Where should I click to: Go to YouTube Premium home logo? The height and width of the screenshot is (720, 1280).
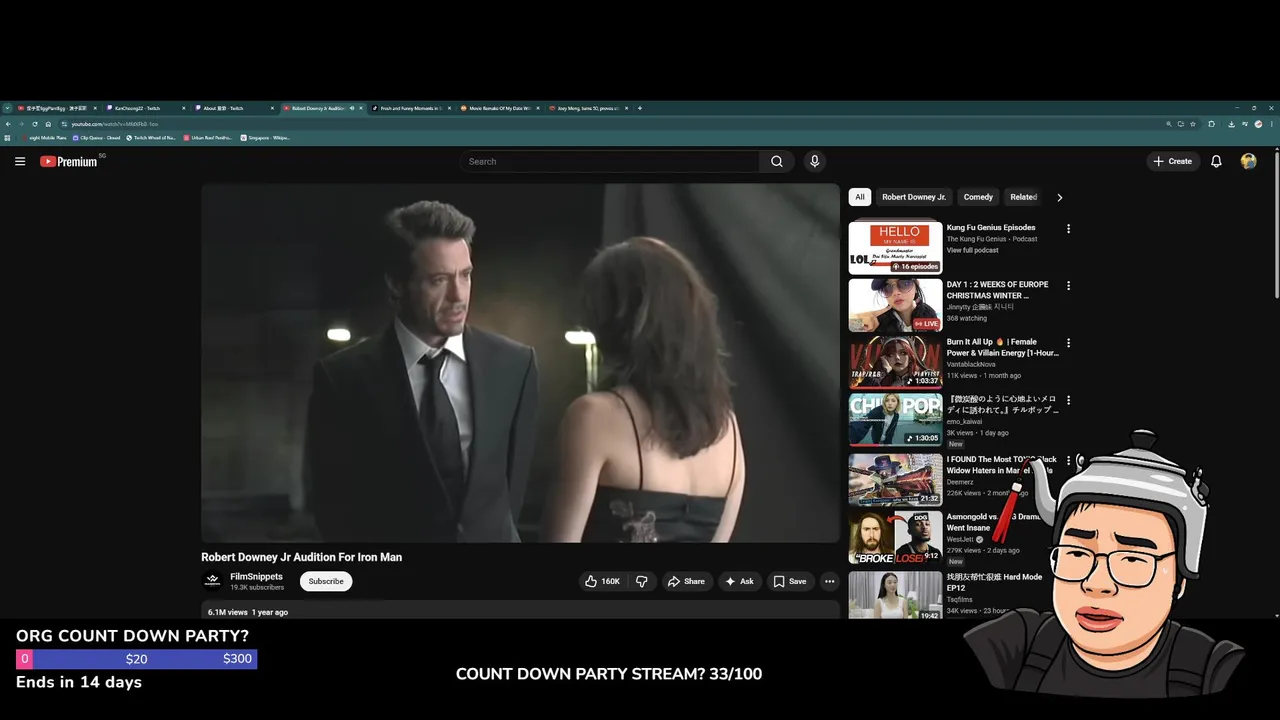point(69,161)
